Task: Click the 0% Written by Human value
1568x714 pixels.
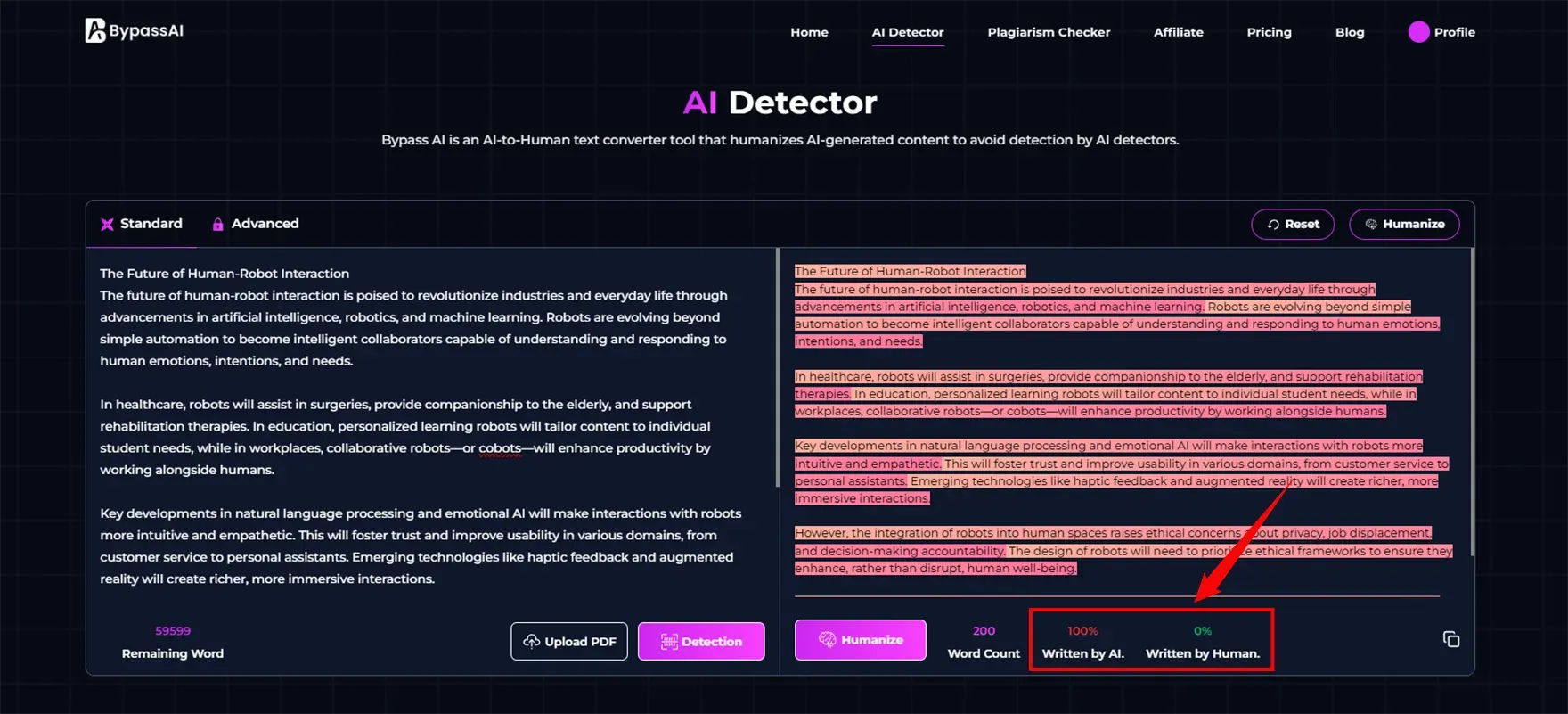Action: [x=1203, y=631]
